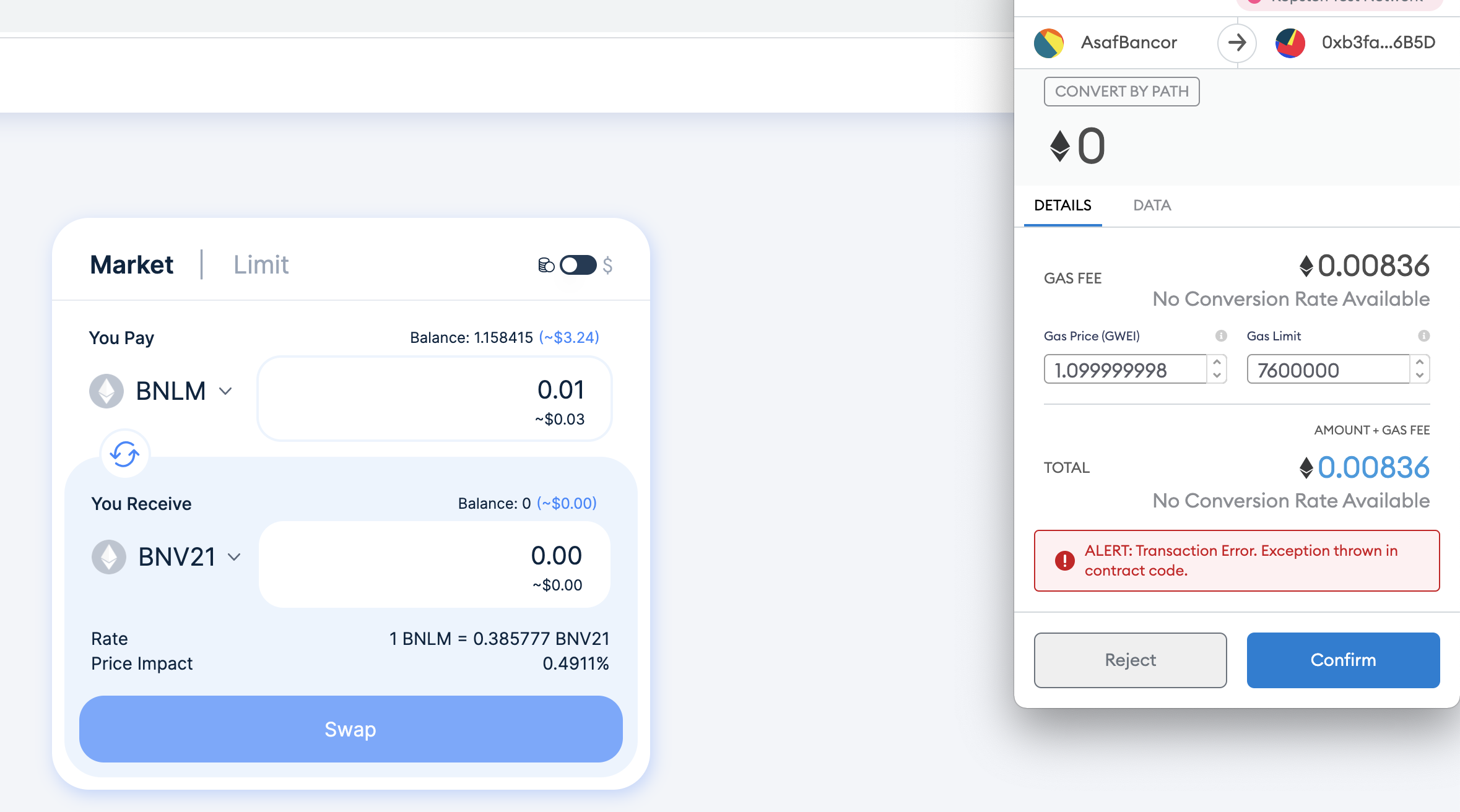Click the coins icon beside the toggle
Screen dimensions: 1460x812
pyautogui.click(x=545, y=266)
